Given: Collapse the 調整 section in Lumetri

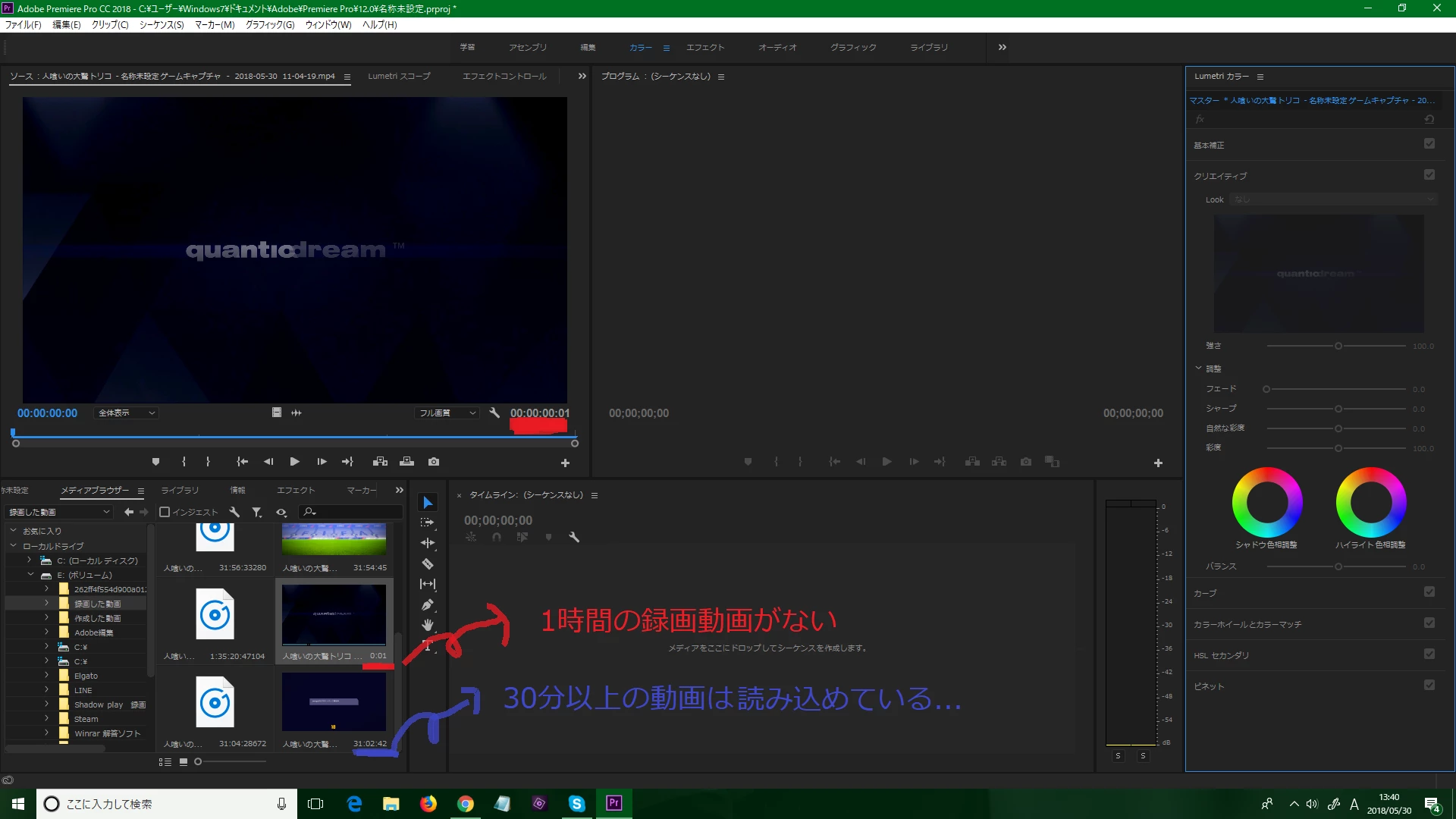Looking at the screenshot, I should pos(1198,368).
